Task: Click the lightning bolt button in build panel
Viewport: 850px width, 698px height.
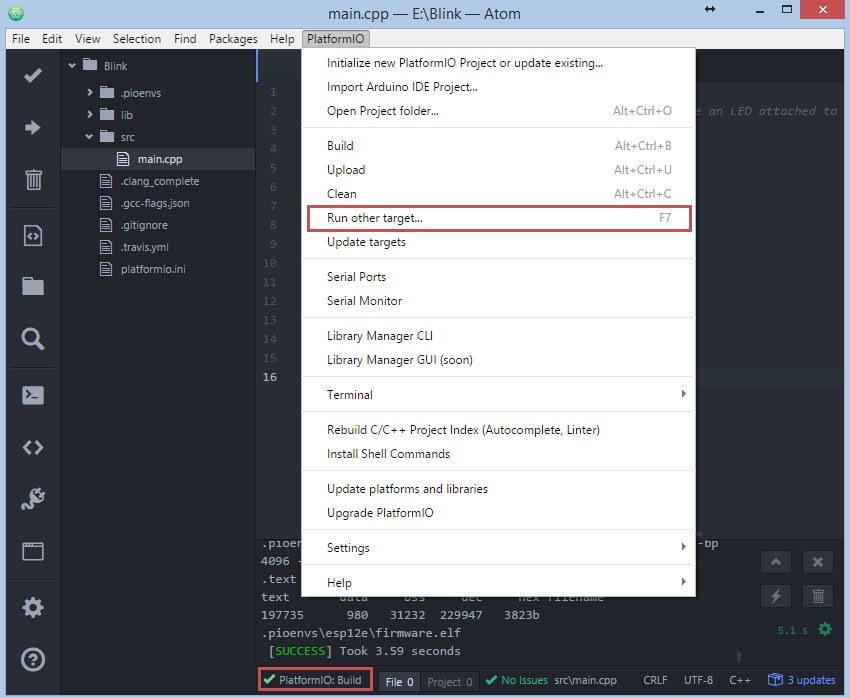Action: pyautogui.click(x=776, y=596)
